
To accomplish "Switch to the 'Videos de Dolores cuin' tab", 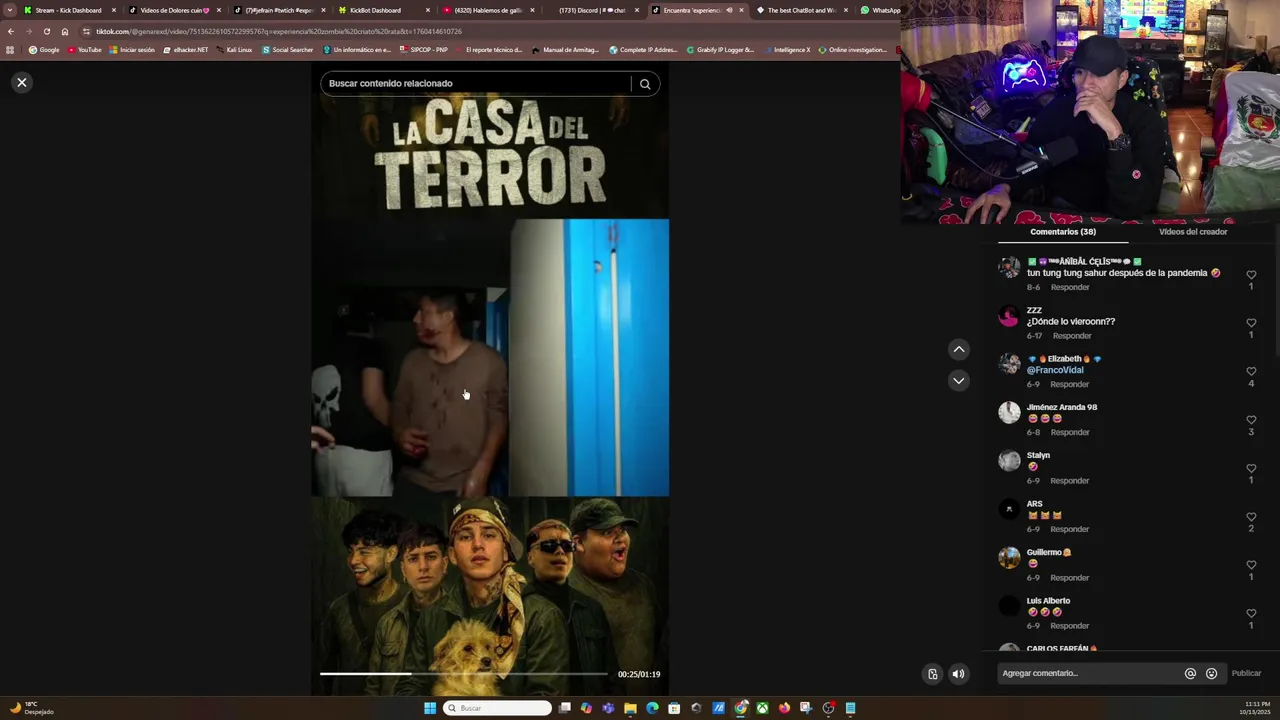I will (174, 10).
